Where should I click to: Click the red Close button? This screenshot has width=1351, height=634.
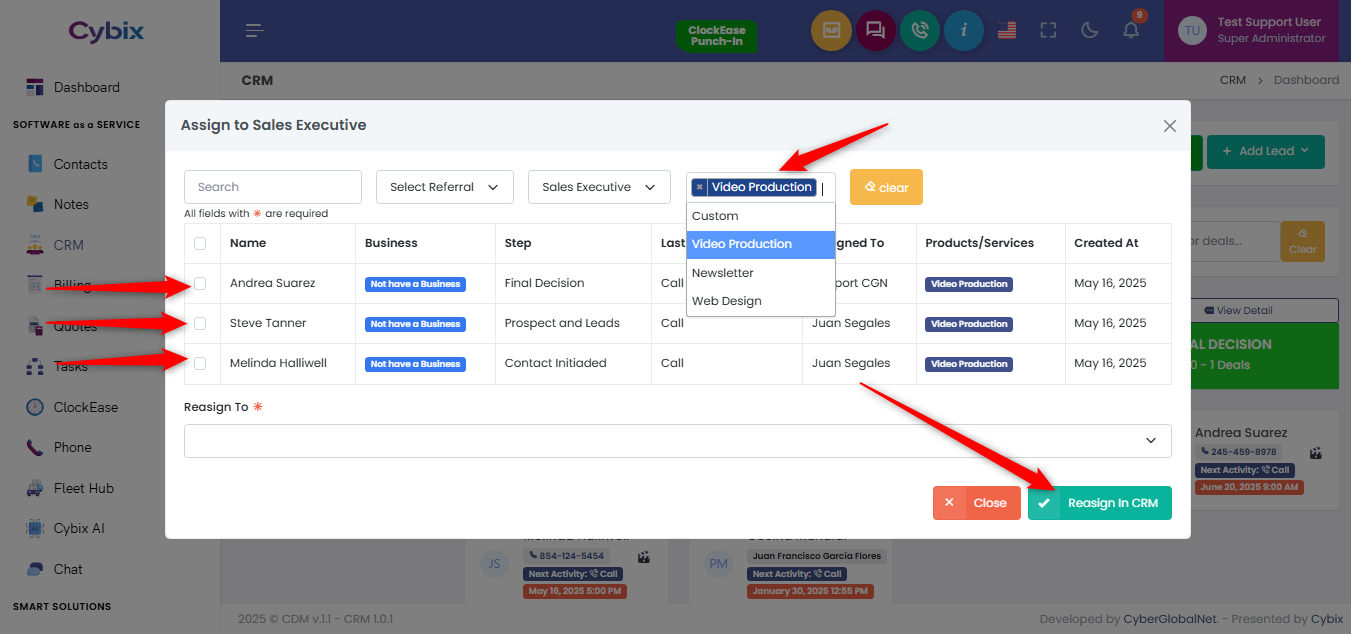click(x=977, y=503)
